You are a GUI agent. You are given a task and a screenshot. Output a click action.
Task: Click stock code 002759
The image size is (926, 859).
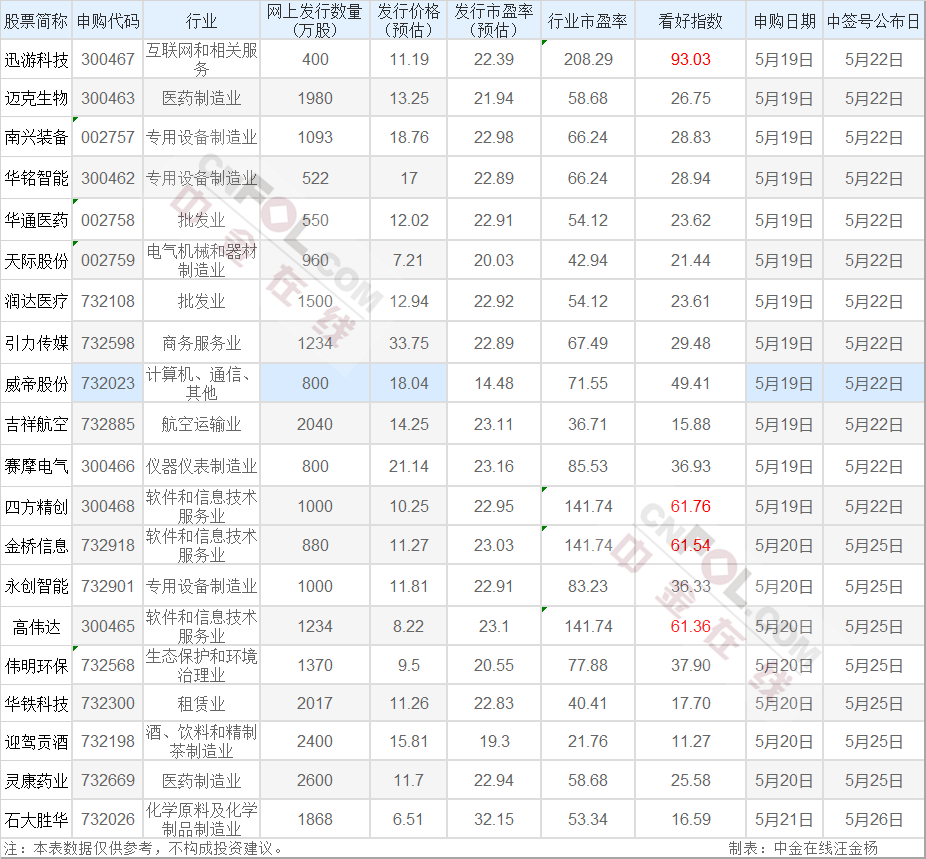point(108,260)
